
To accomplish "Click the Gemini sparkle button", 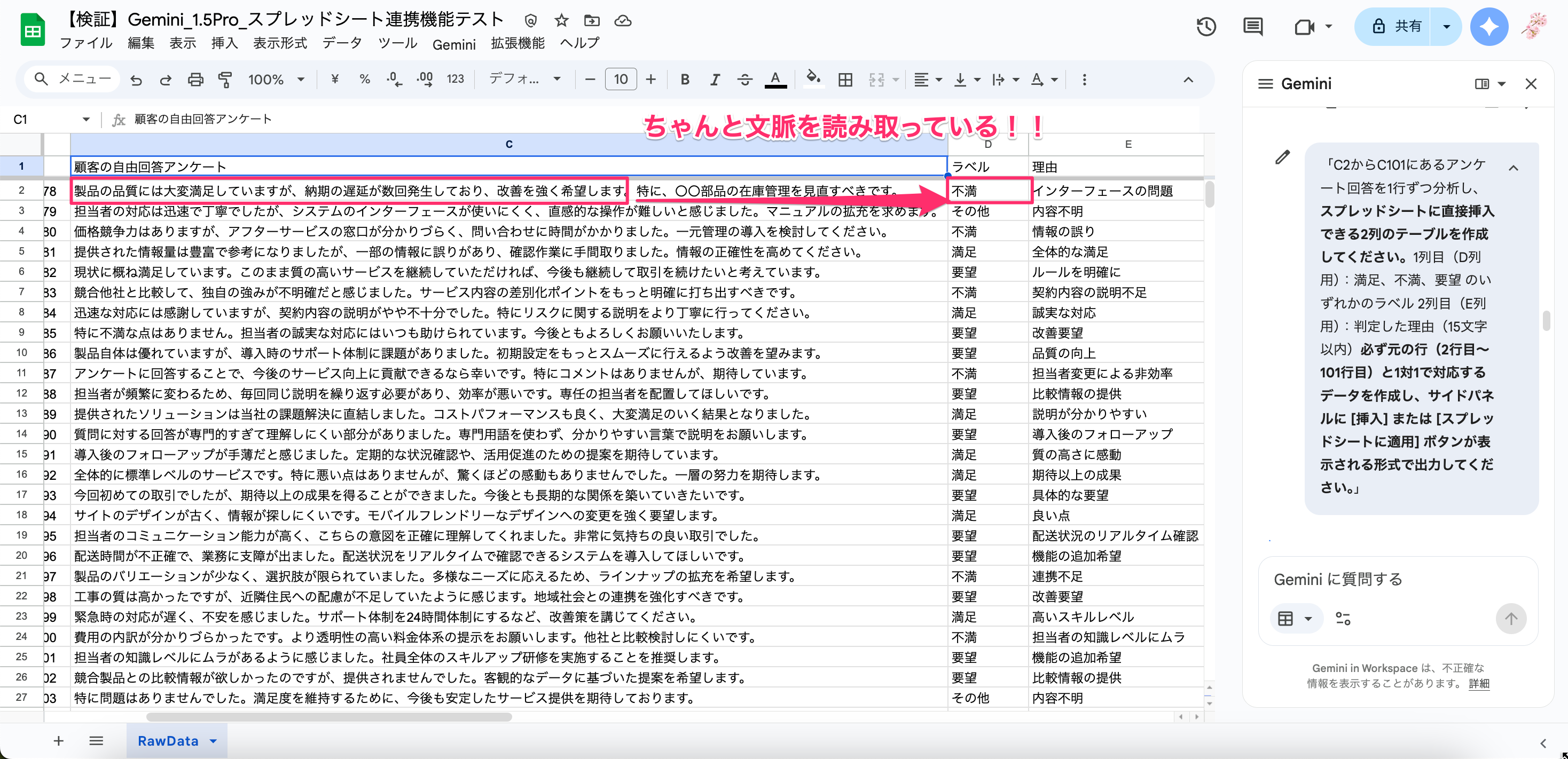I will [1489, 27].
